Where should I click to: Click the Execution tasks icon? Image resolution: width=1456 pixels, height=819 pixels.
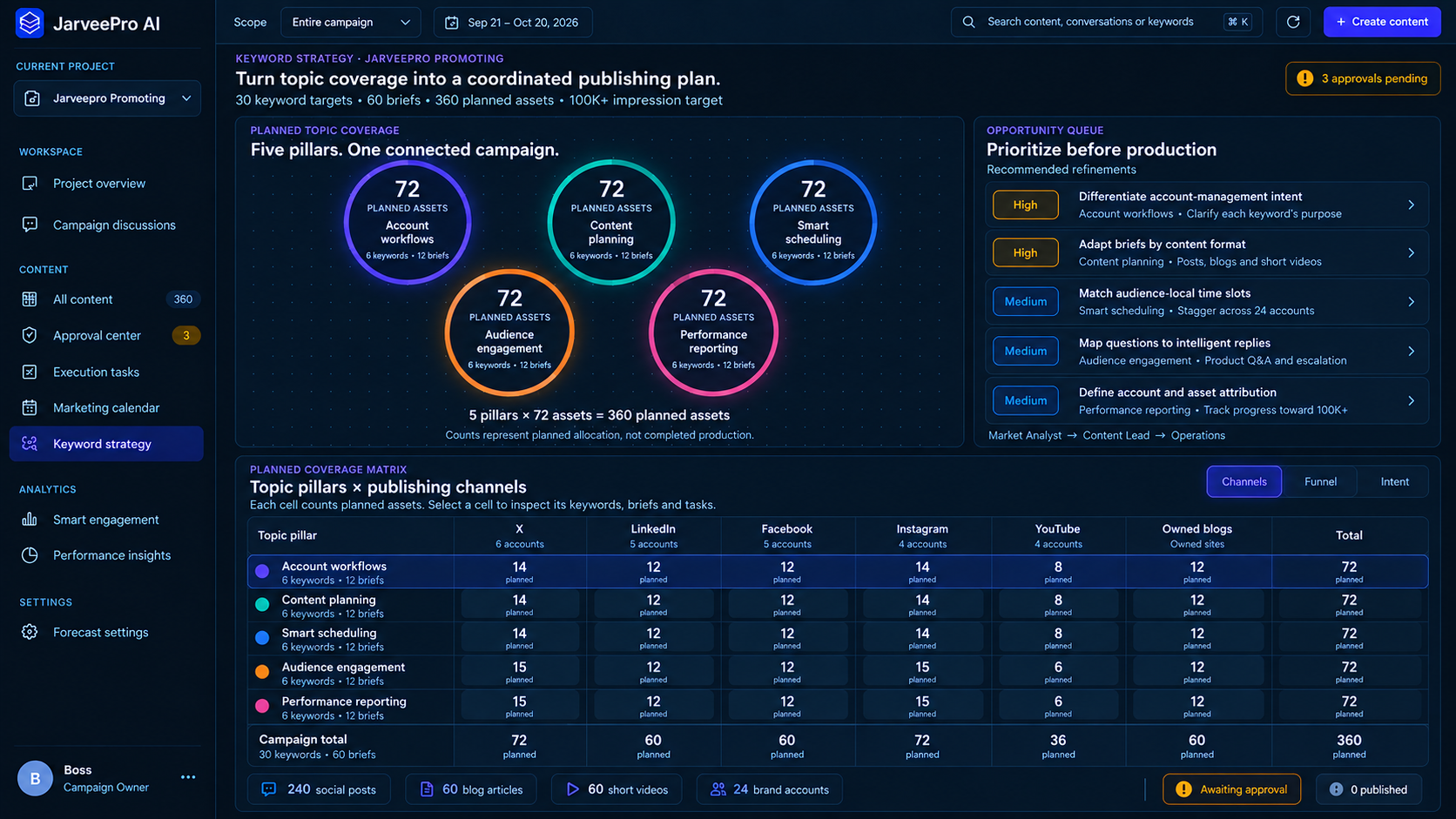click(x=30, y=372)
